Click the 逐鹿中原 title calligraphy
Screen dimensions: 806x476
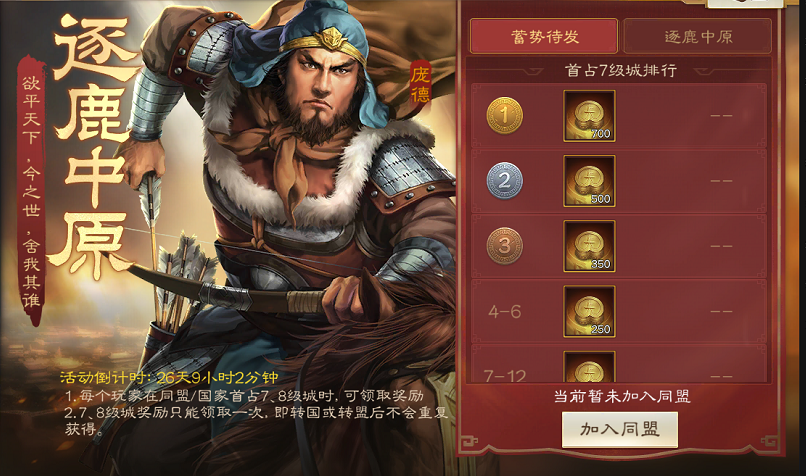93,147
